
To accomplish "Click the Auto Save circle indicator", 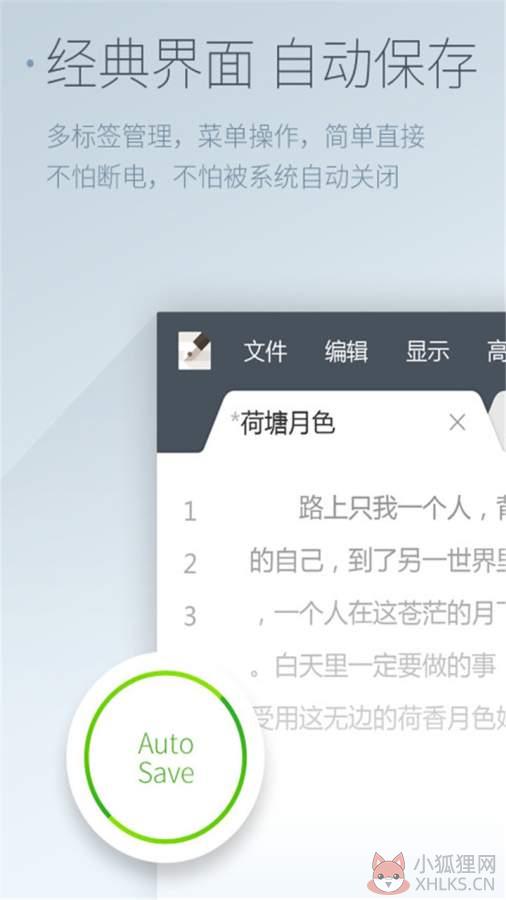I will [165, 757].
